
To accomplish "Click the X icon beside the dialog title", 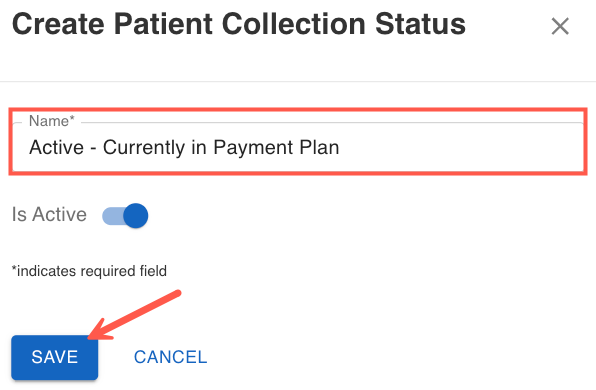I will [x=560, y=26].
